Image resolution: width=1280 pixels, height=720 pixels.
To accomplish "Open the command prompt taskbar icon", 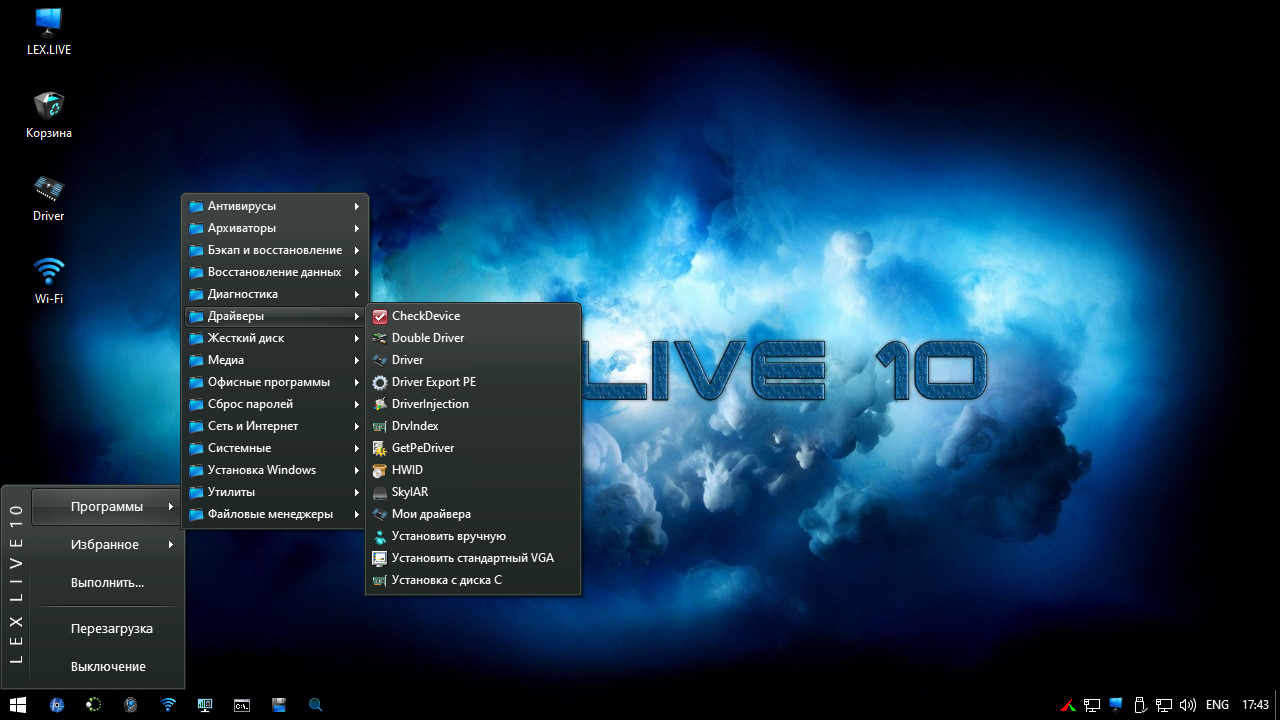I will [x=242, y=705].
